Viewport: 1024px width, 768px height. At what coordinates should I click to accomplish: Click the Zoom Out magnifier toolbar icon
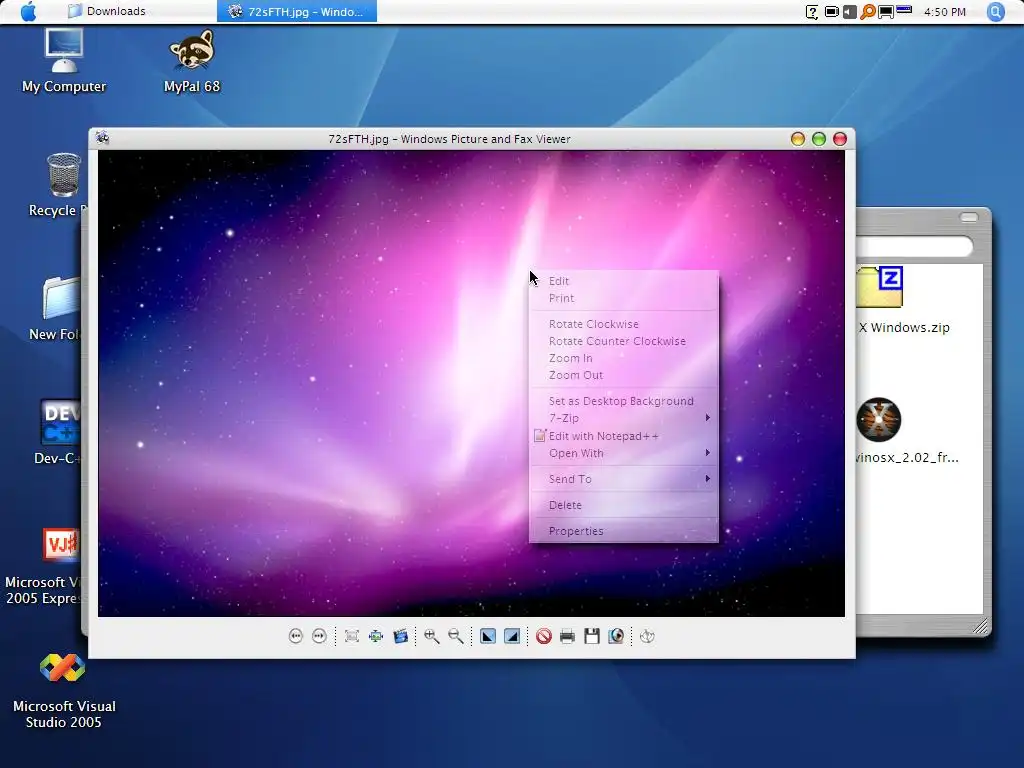pyautogui.click(x=456, y=636)
